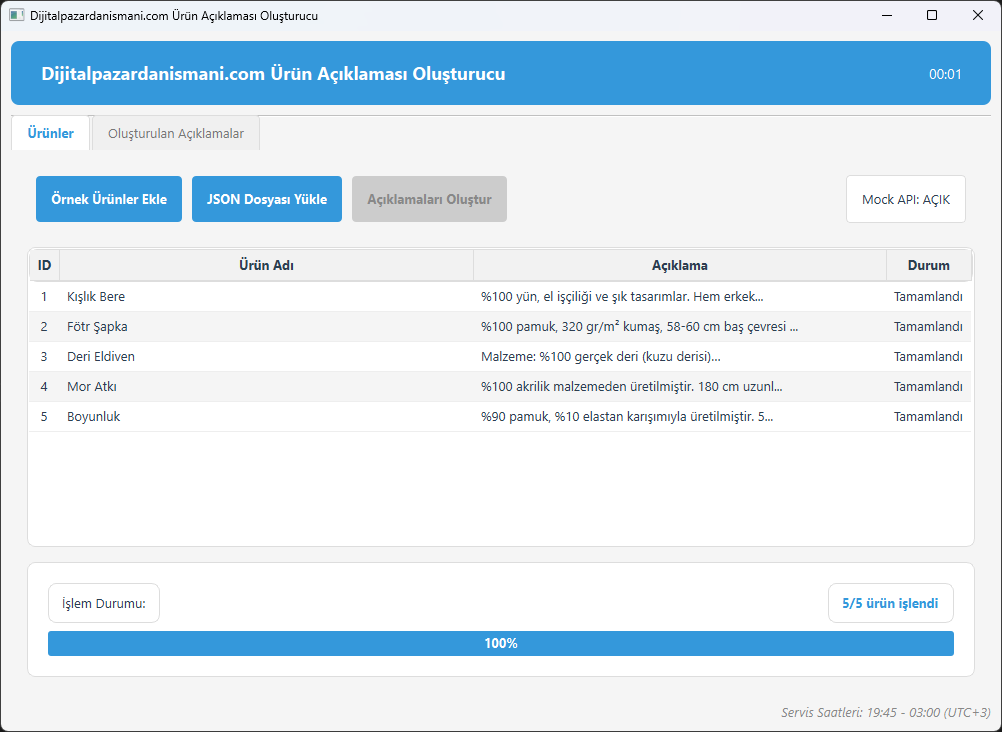Click ID cell 2 in the table
Image resolution: width=1002 pixels, height=732 pixels.
[44, 327]
